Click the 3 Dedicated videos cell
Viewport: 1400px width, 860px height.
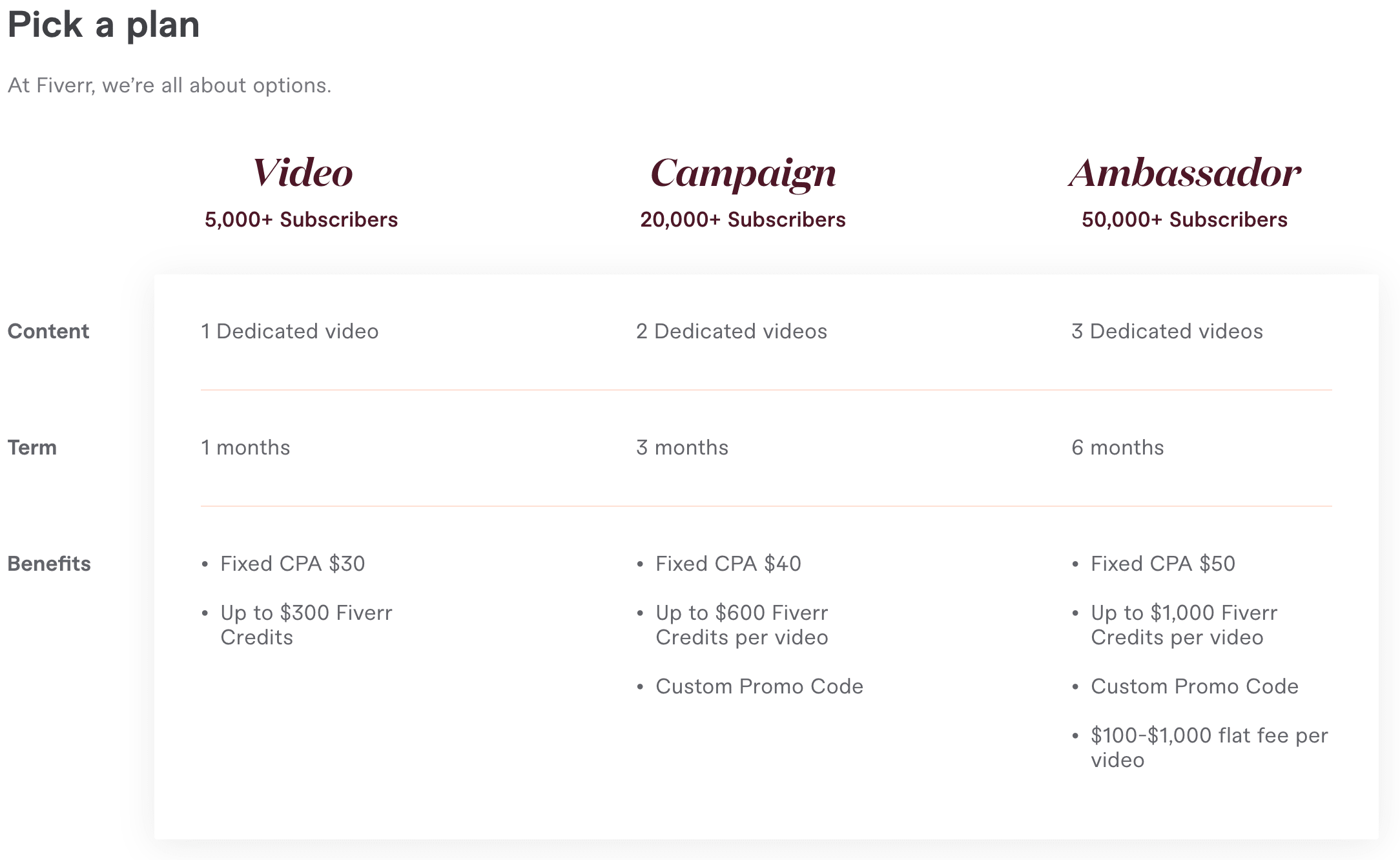coord(1167,331)
